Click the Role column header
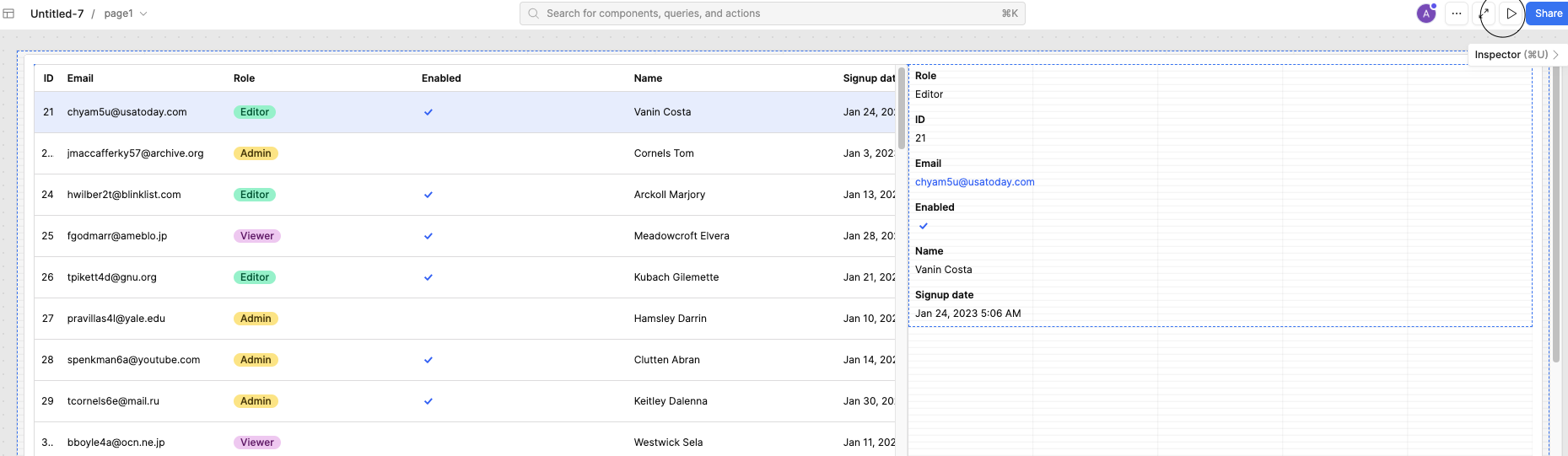The image size is (1568, 456). coord(244,78)
